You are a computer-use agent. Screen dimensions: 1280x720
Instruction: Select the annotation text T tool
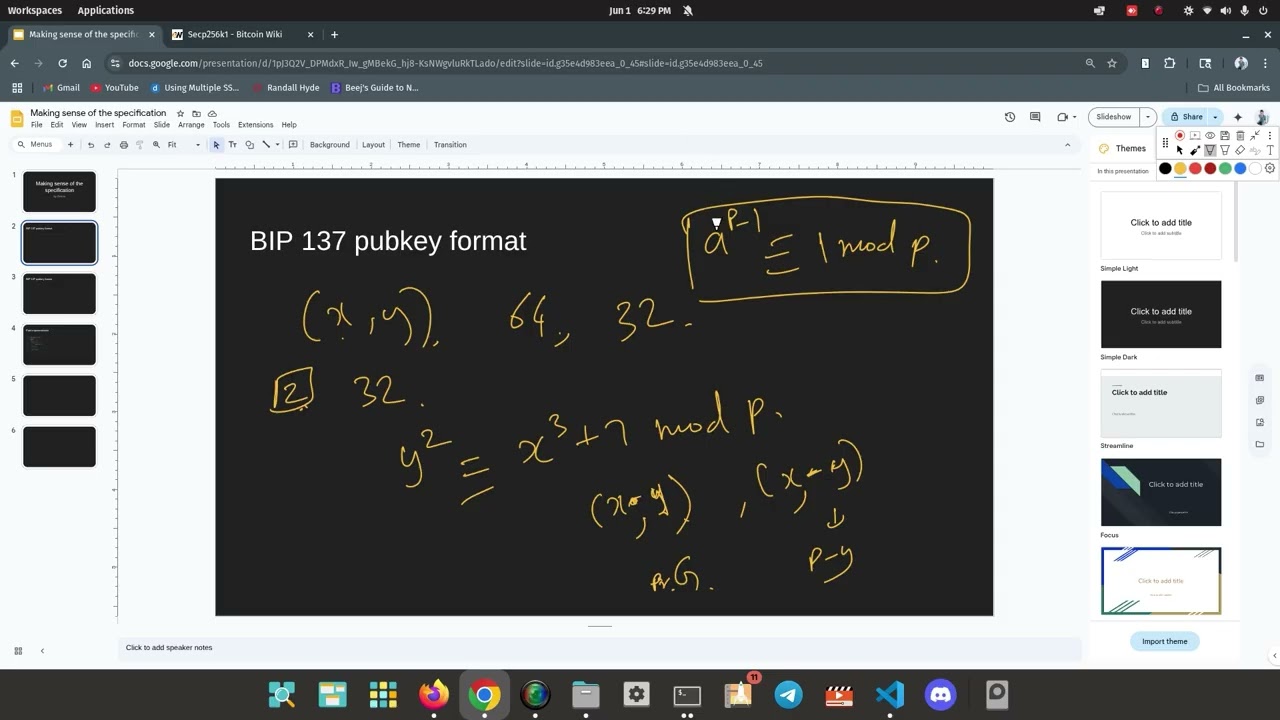(x=1270, y=150)
